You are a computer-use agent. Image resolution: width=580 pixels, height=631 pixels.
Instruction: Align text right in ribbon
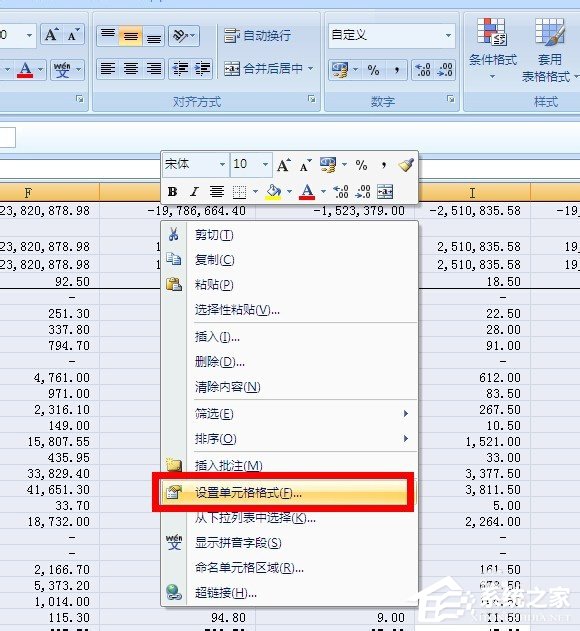pos(153,69)
